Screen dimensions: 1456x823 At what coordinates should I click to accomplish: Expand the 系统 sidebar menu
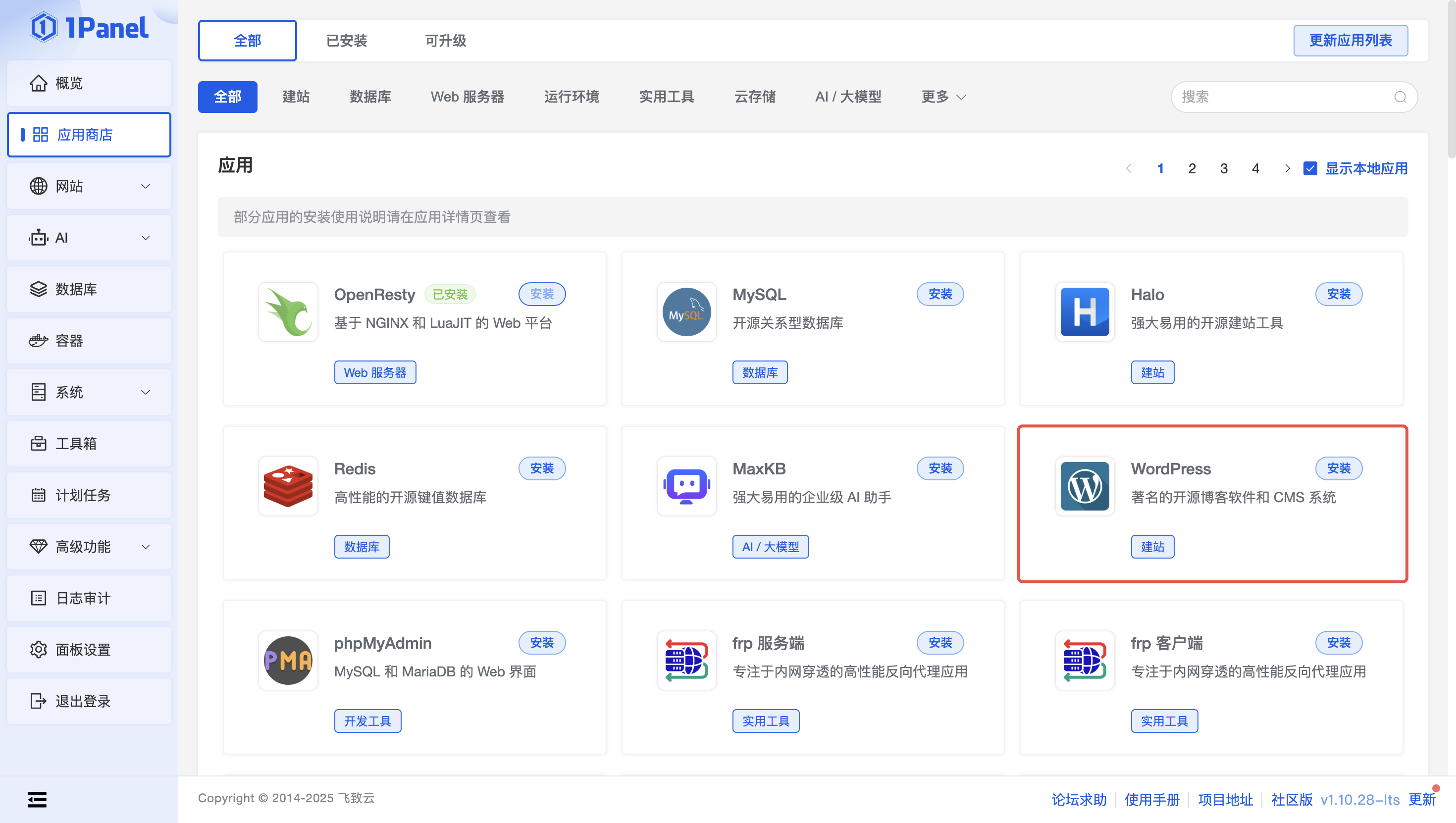pos(89,392)
